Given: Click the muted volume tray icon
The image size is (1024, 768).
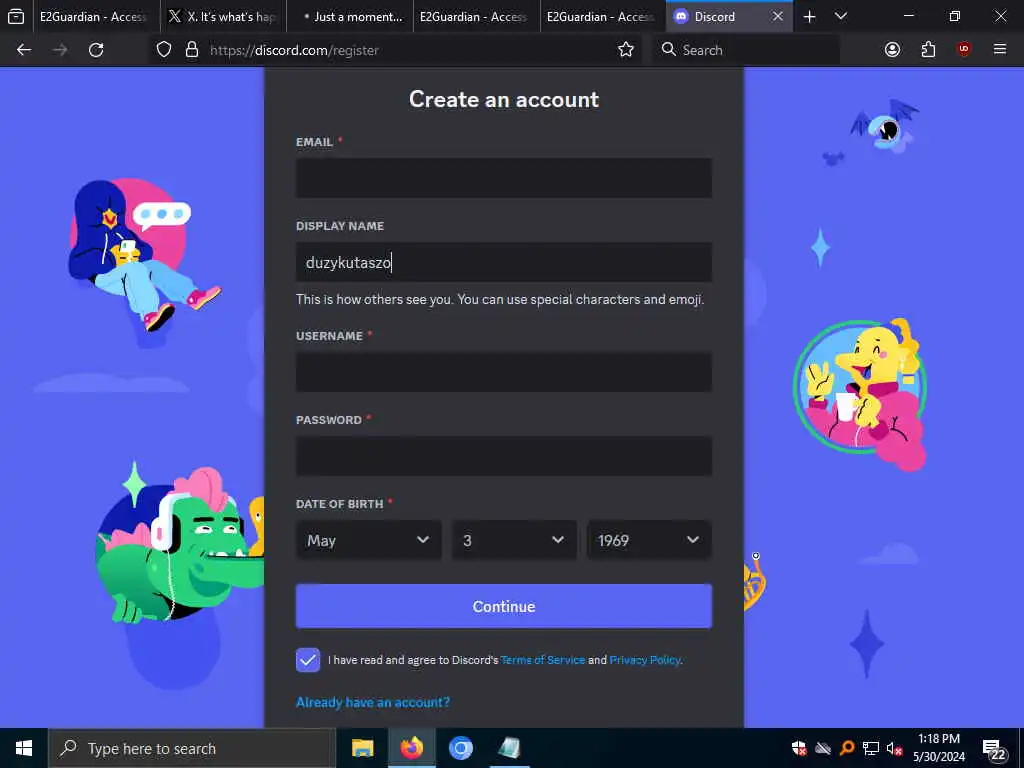Looking at the screenshot, I should (x=894, y=748).
